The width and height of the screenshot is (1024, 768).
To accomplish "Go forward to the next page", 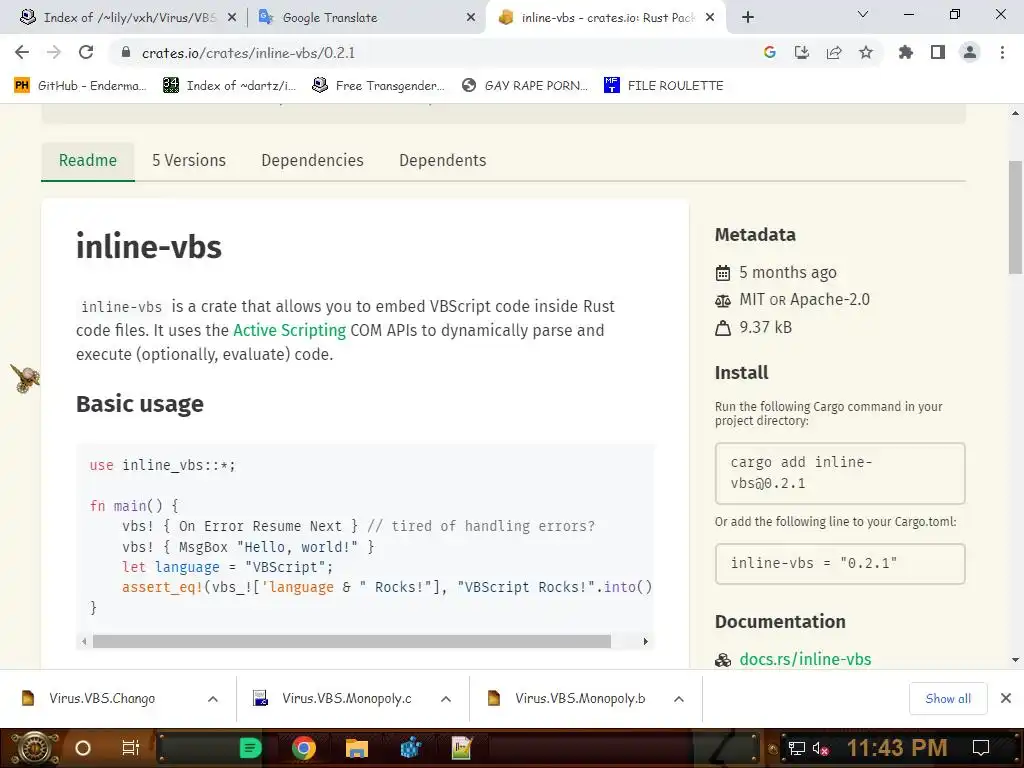I will pos(54,52).
